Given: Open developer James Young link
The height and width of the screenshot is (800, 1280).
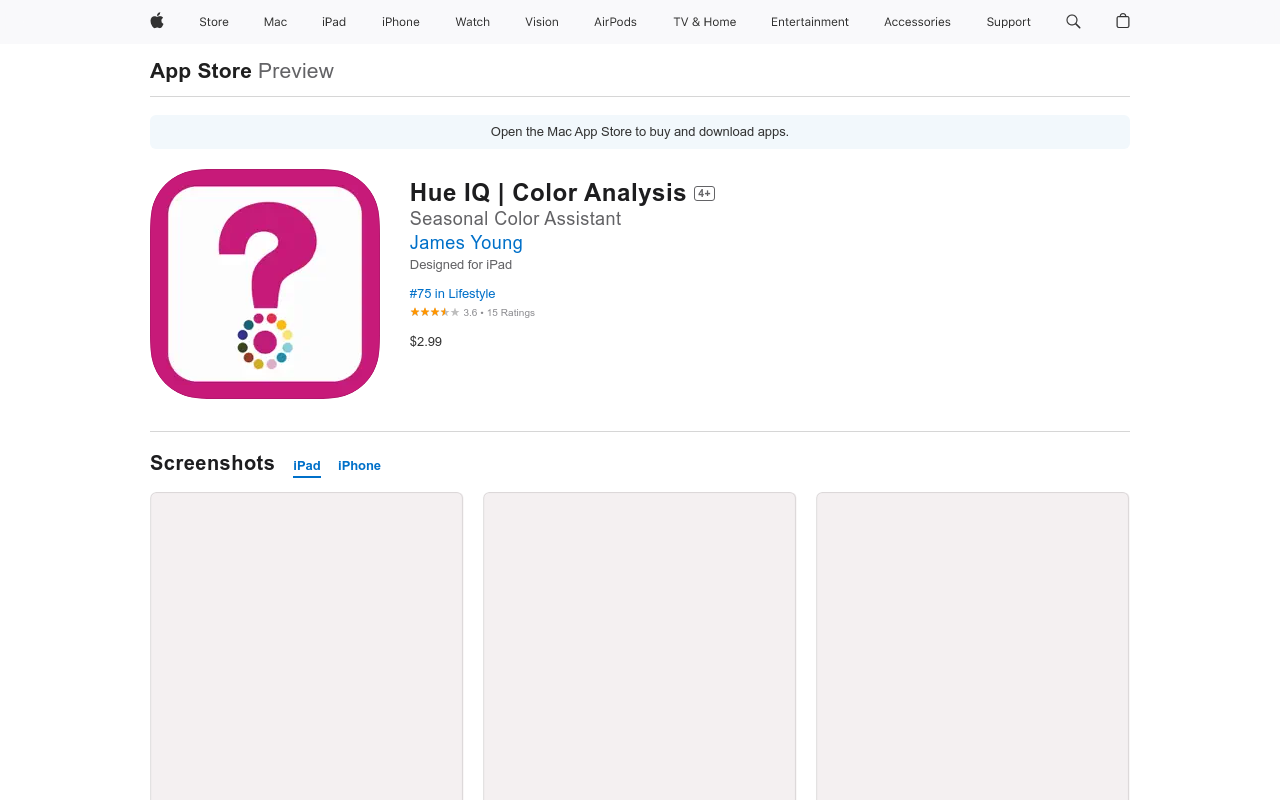Looking at the screenshot, I should coord(466,243).
